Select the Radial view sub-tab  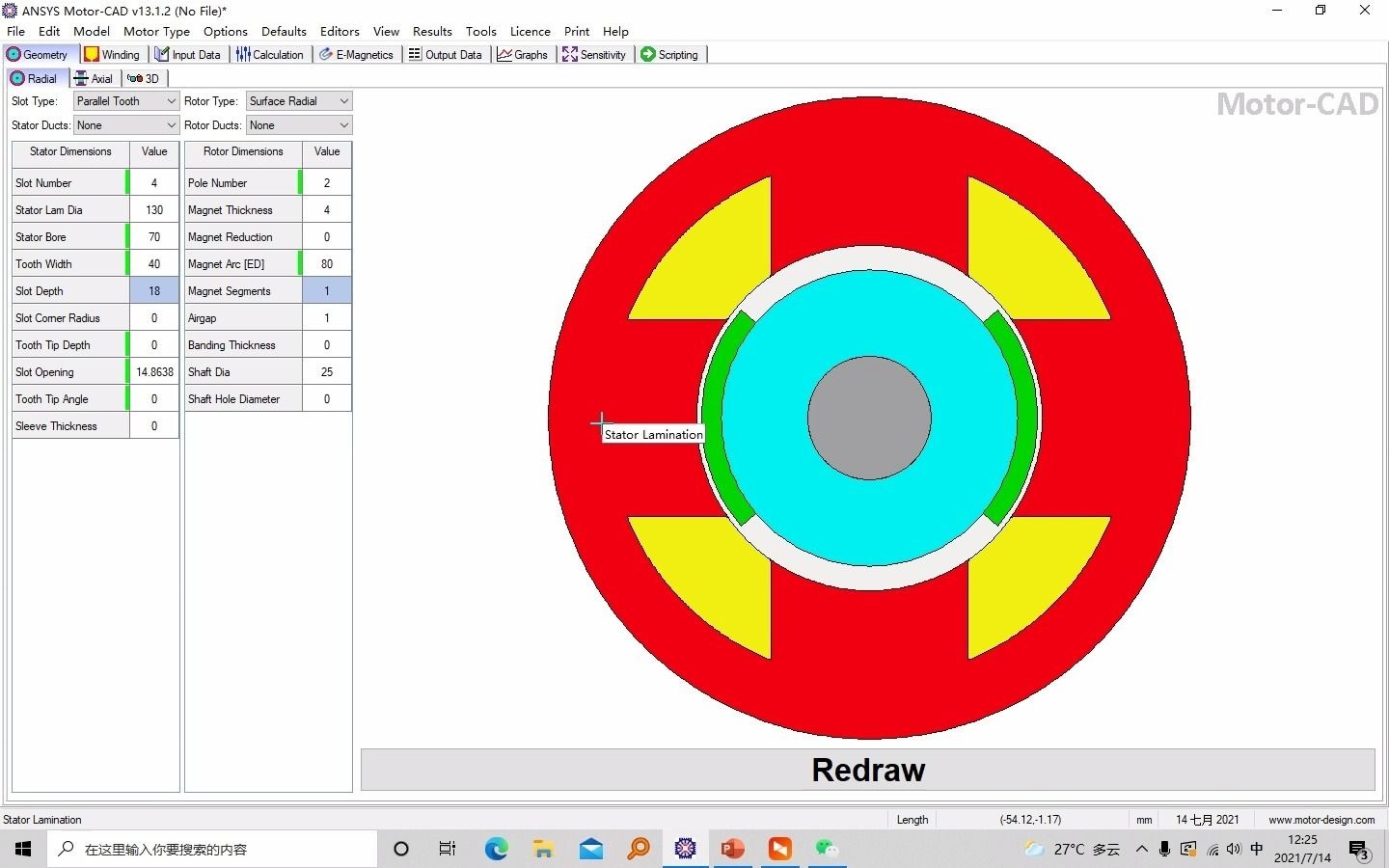pyautogui.click(x=35, y=79)
